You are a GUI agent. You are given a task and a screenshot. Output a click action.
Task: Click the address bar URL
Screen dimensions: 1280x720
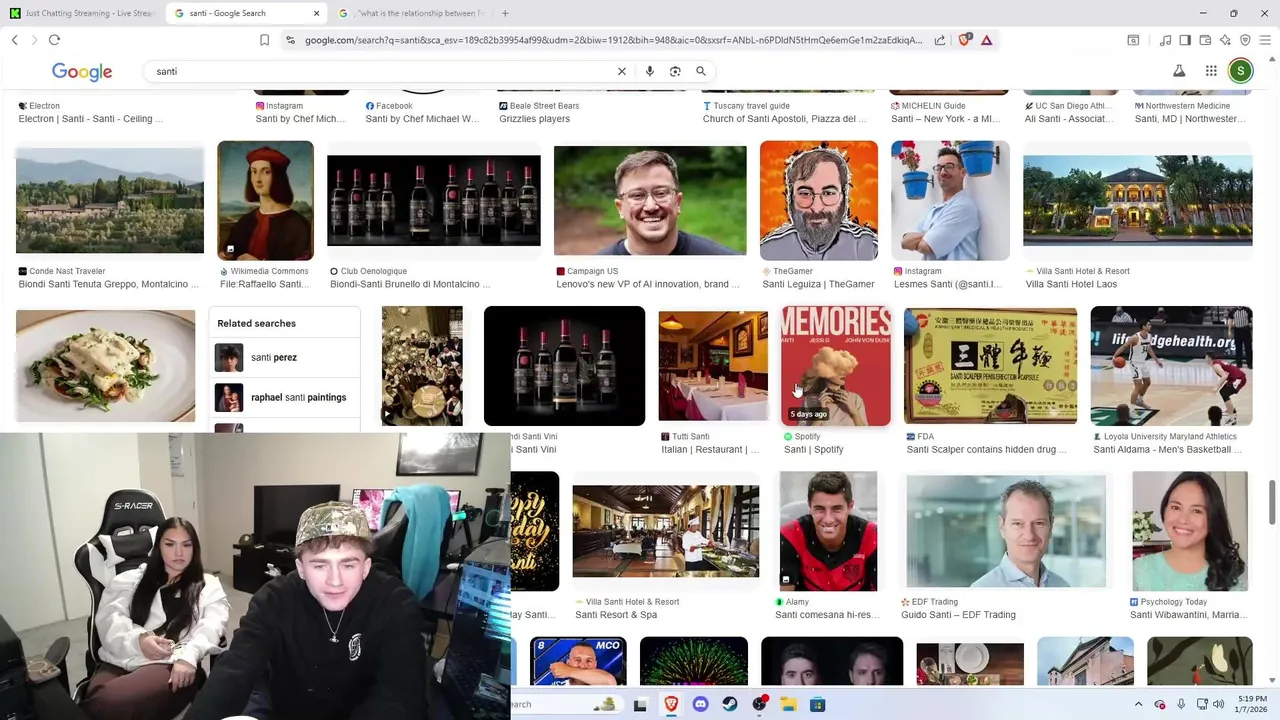pos(613,40)
